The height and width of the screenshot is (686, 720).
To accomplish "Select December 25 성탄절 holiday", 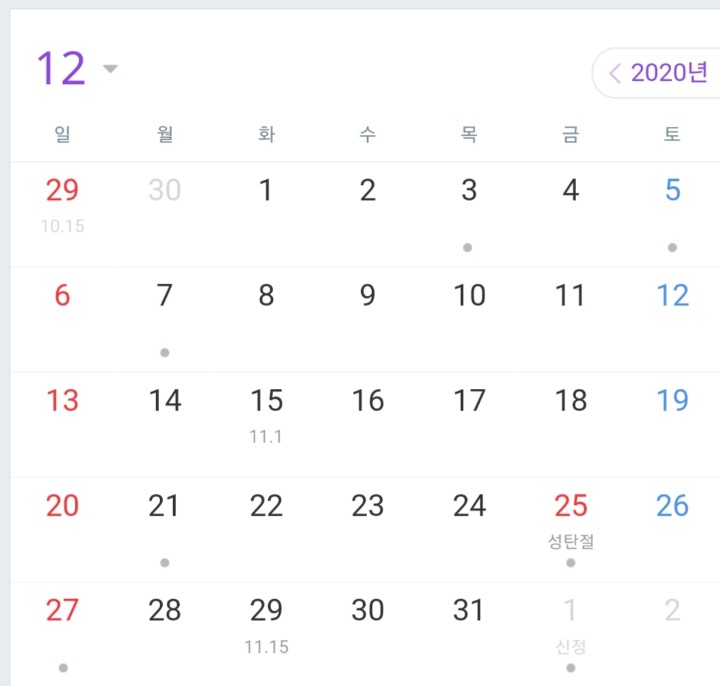I will click(x=570, y=507).
